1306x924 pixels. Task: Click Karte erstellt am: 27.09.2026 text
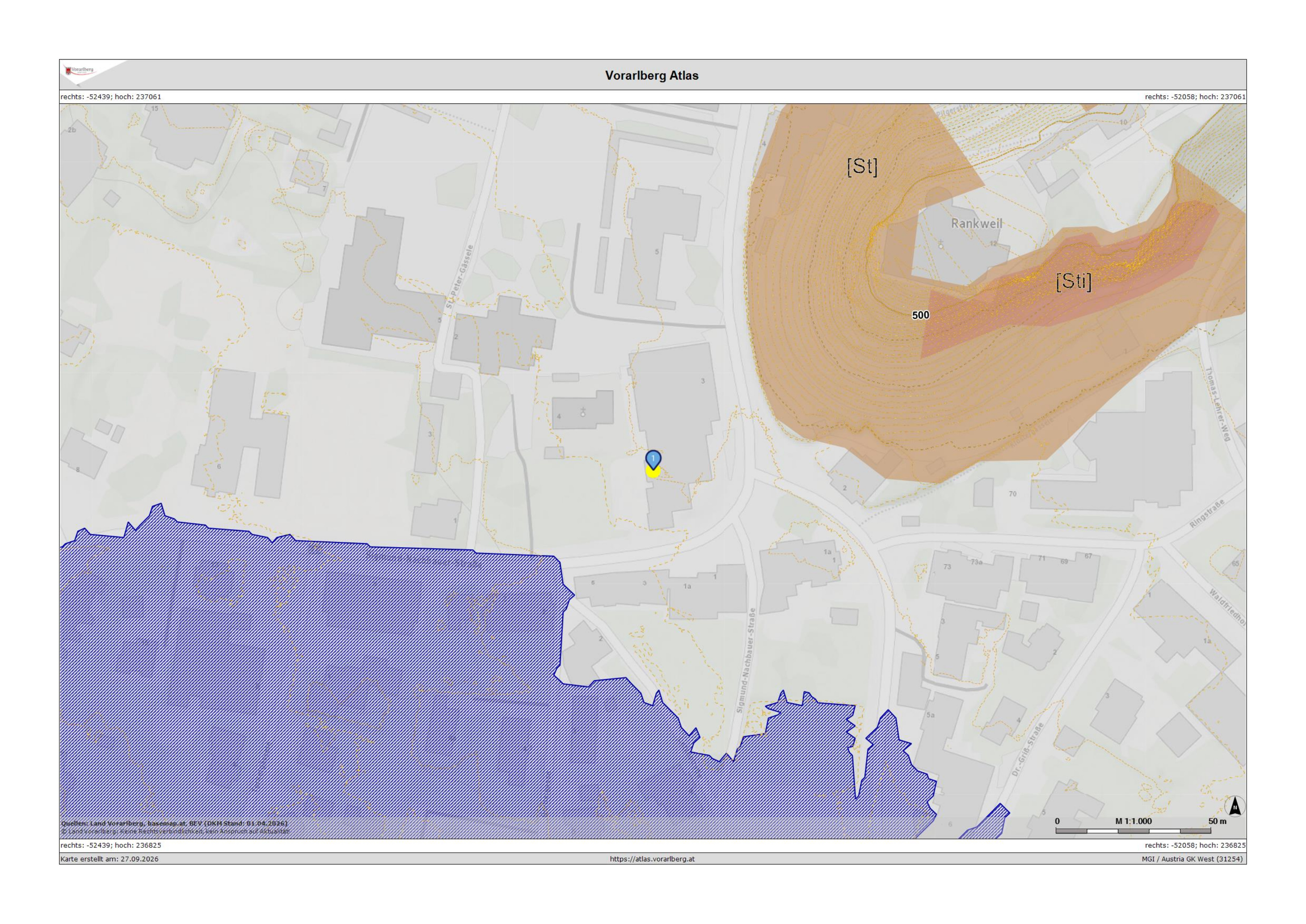click(x=109, y=859)
